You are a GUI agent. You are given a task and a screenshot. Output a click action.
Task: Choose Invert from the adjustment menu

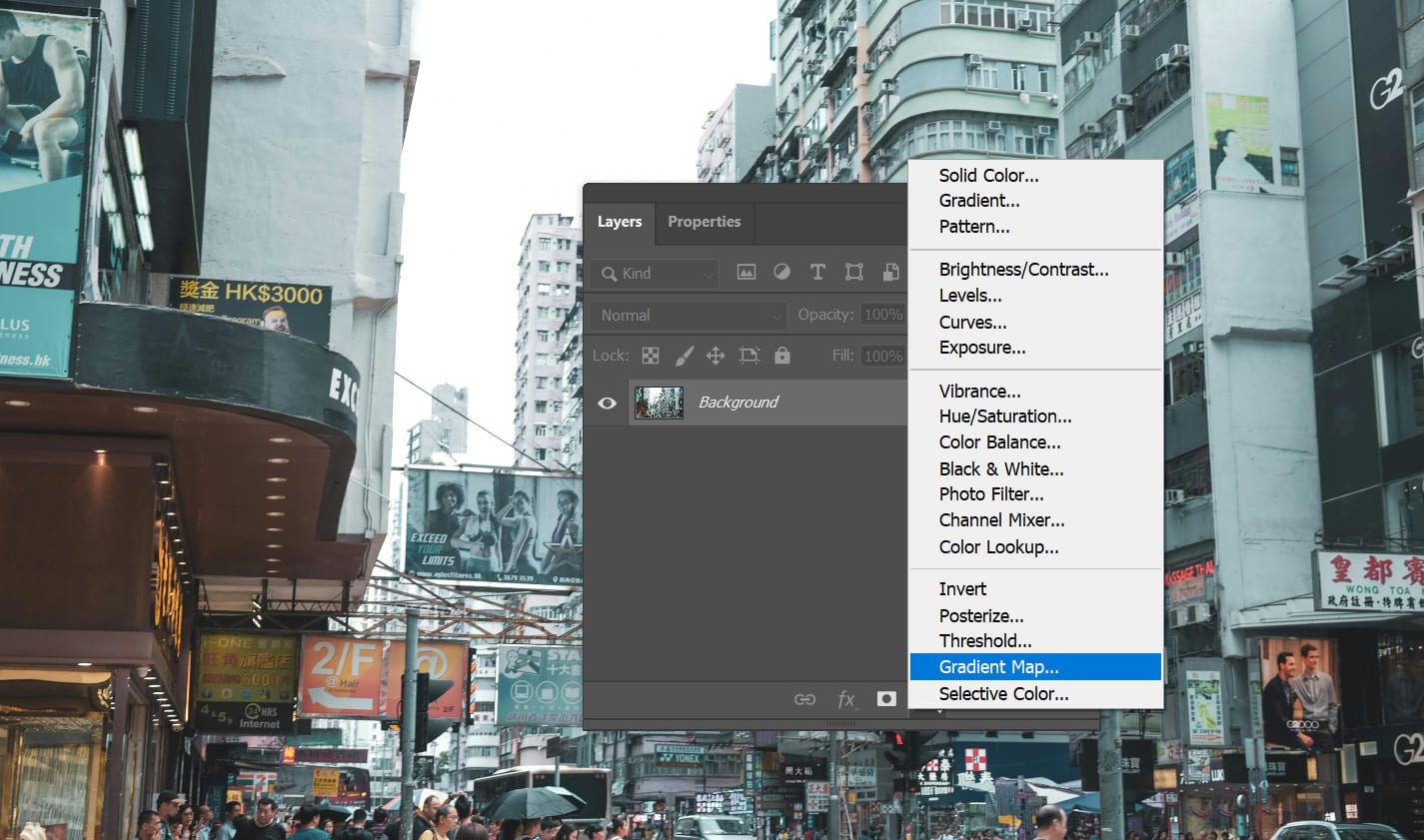click(x=962, y=589)
